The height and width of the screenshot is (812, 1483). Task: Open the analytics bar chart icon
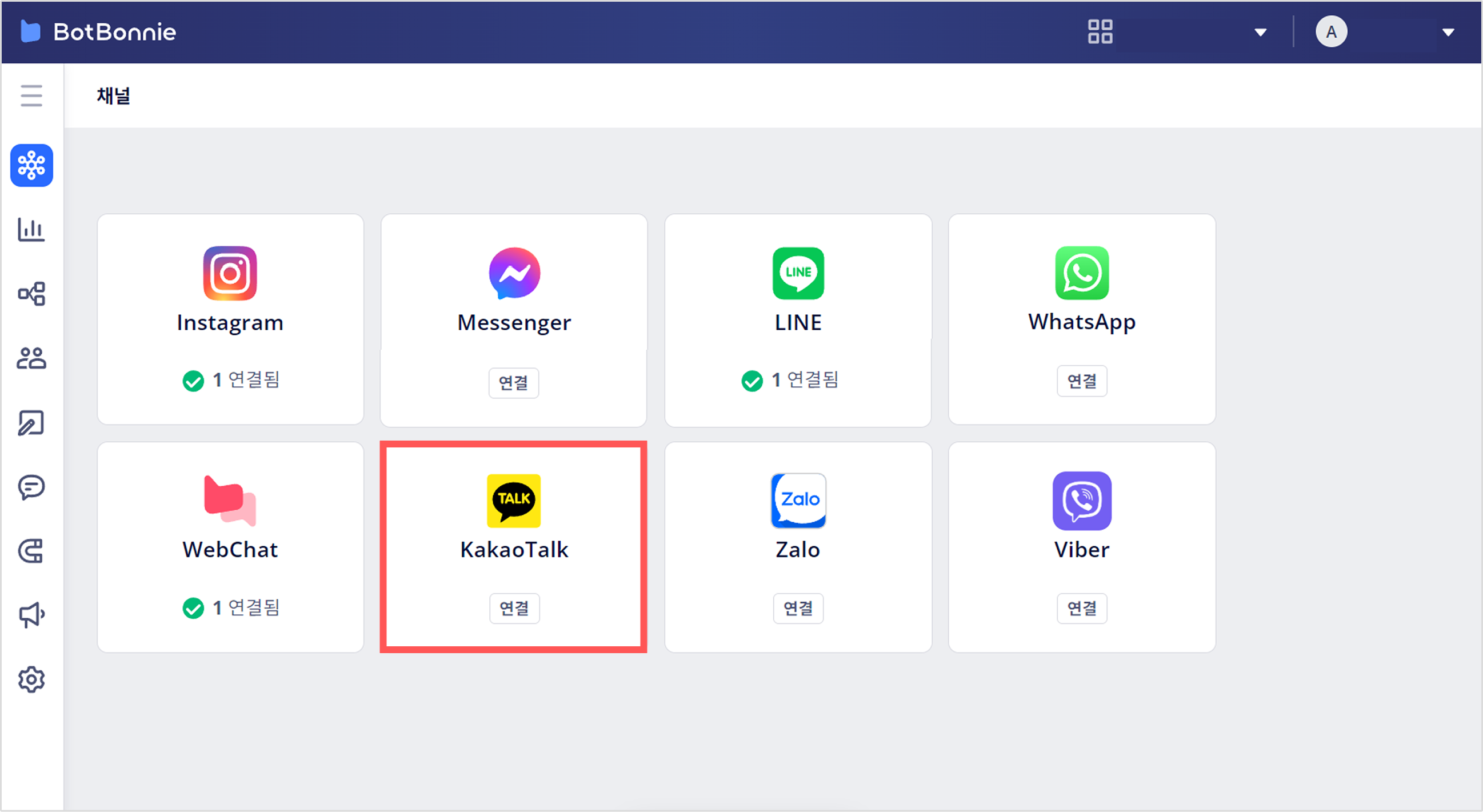pyautogui.click(x=31, y=230)
